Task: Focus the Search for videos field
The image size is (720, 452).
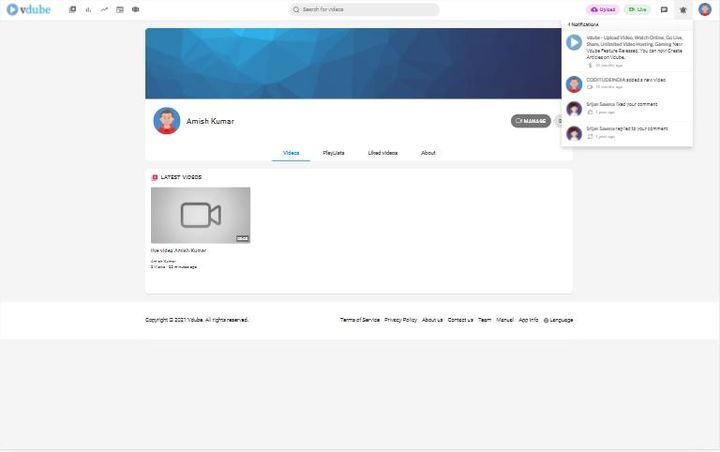Action: point(364,10)
